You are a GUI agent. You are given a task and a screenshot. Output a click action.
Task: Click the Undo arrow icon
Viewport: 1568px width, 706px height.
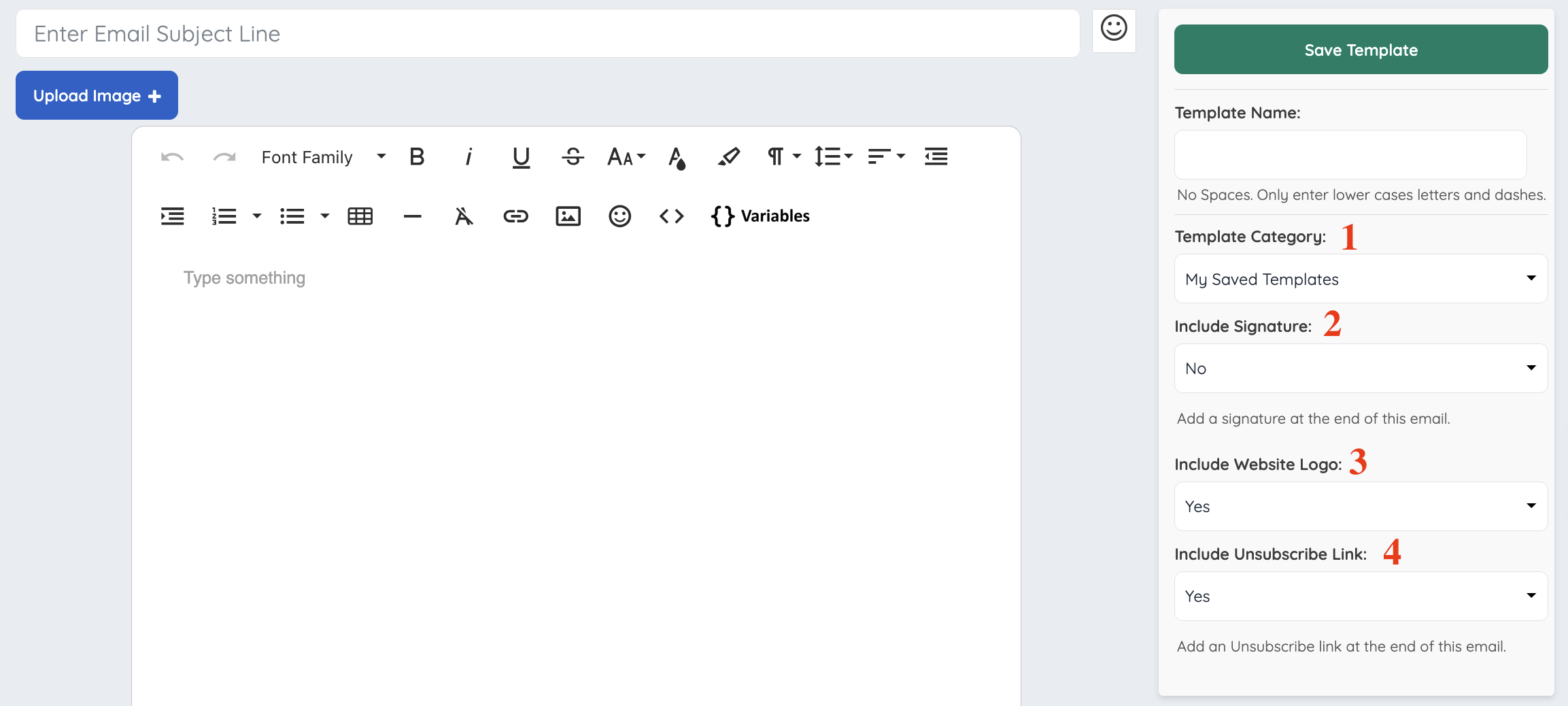click(x=172, y=157)
